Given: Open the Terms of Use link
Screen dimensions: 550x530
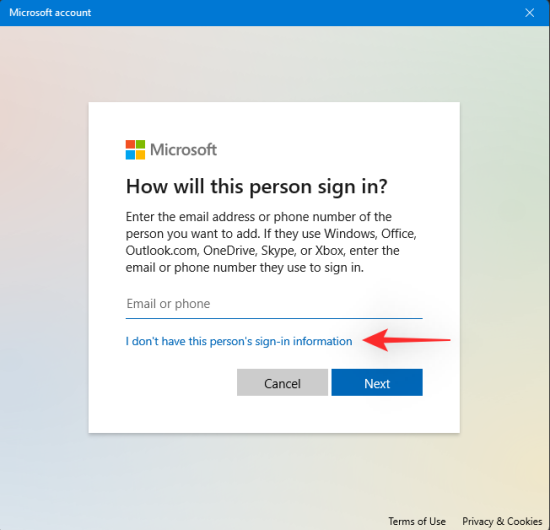Looking at the screenshot, I should click(x=417, y=521).
